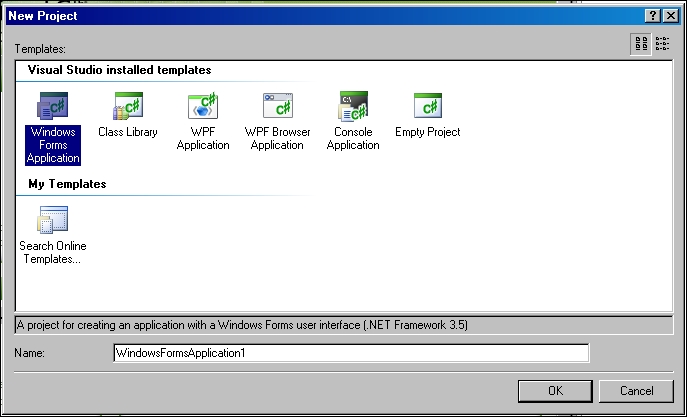Click the Empty Project label text
This screenshot has width=687, height=417.
tap(428, 132)
